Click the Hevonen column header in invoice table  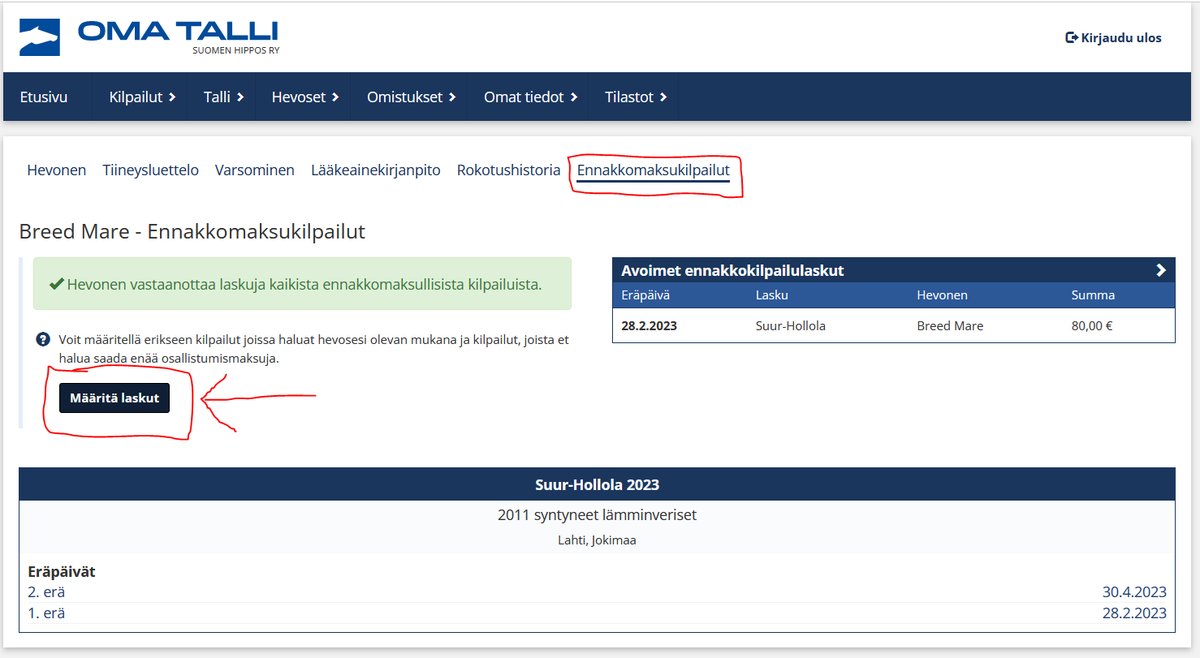coord(942,295)
